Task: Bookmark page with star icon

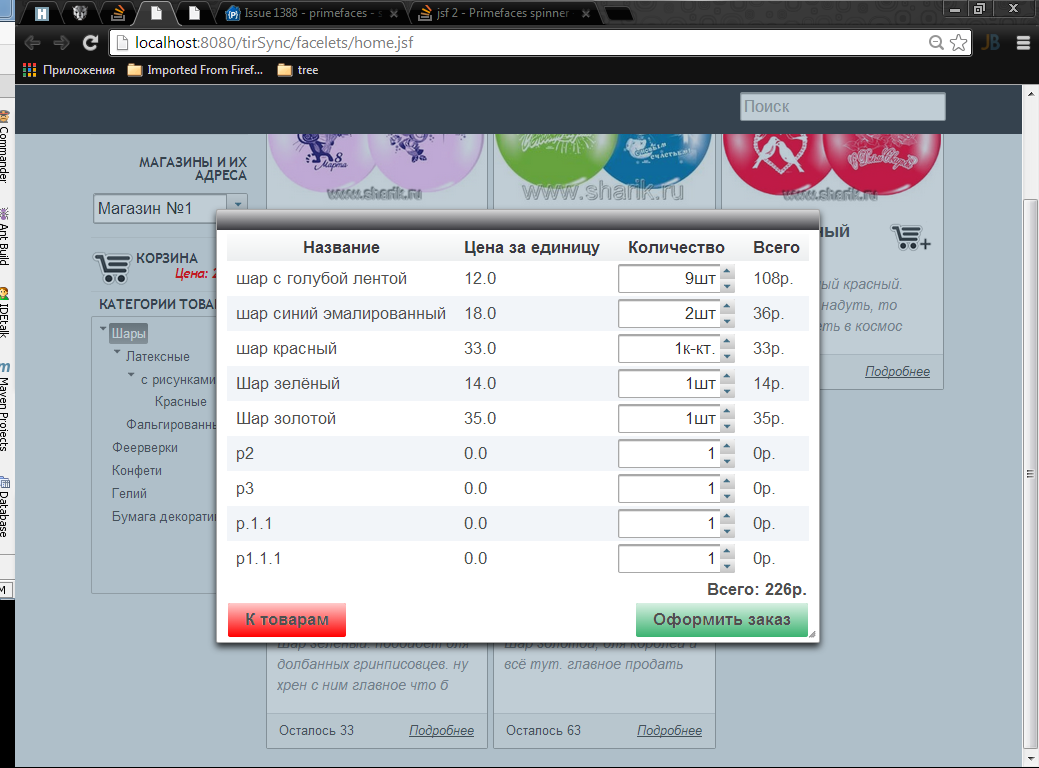Action: coord(958,43)
